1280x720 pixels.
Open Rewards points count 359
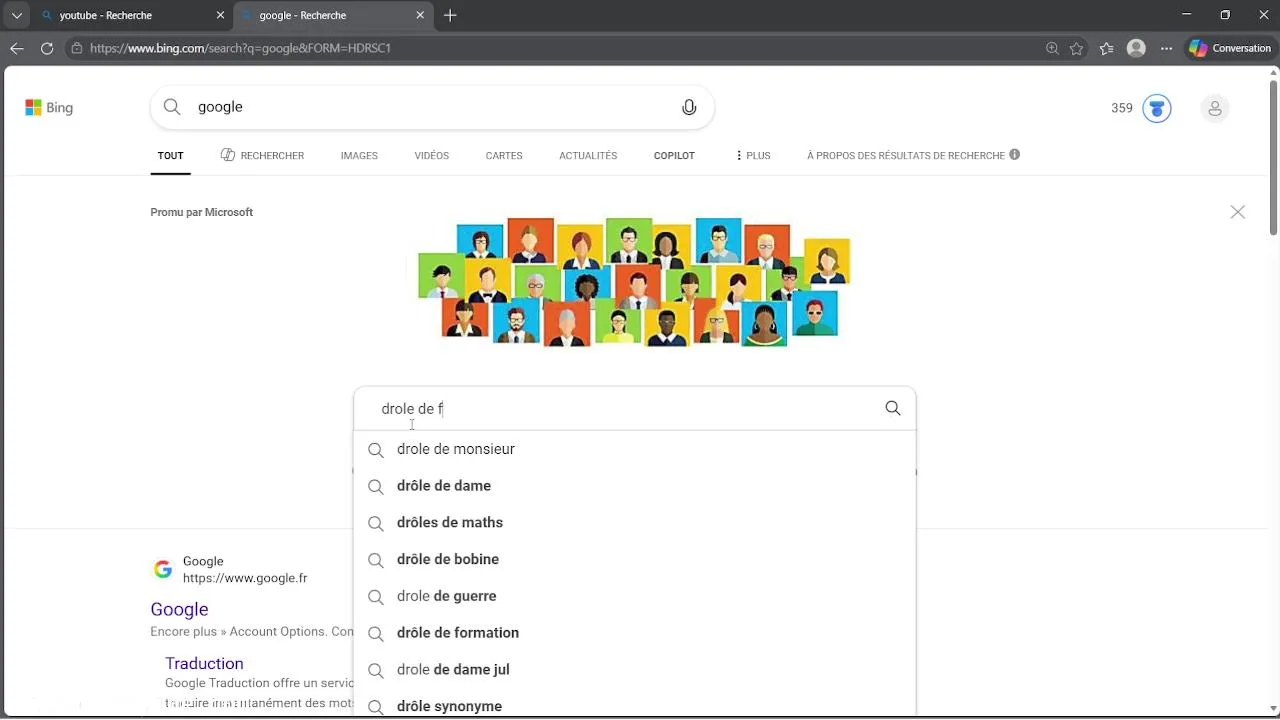1122,108
